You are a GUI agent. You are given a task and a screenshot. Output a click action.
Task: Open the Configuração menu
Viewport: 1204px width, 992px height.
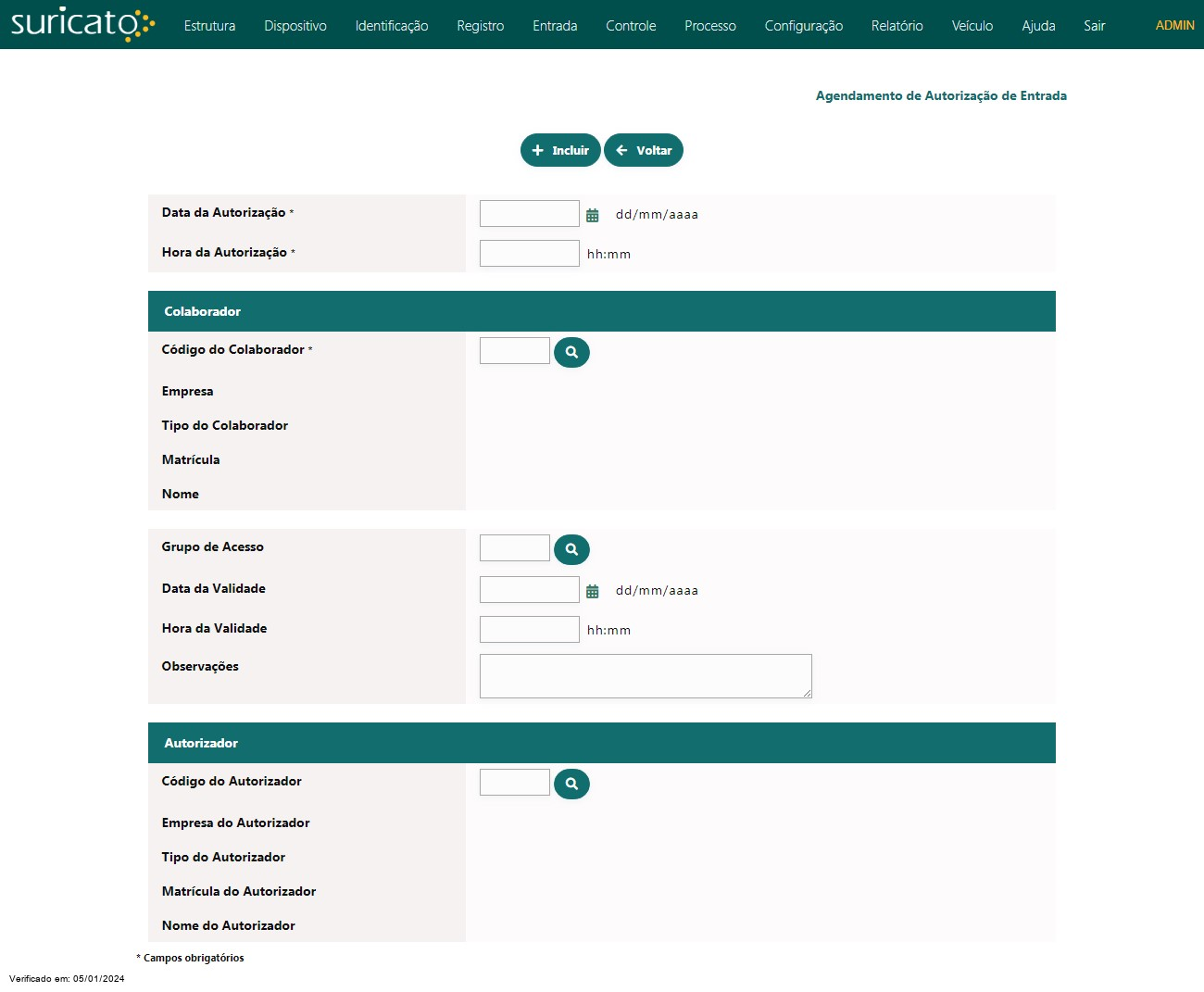click(803, 26)
